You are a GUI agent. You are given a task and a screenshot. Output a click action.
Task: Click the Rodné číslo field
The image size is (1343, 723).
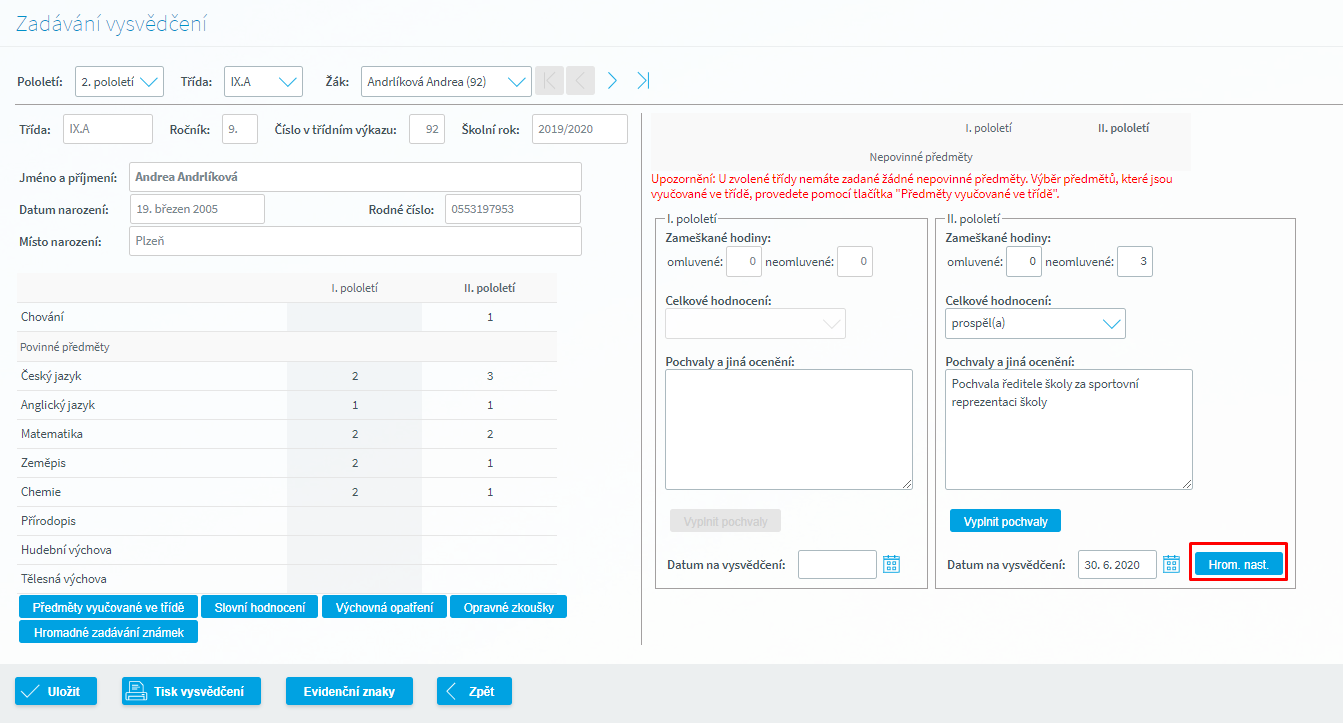coord(513,209)
